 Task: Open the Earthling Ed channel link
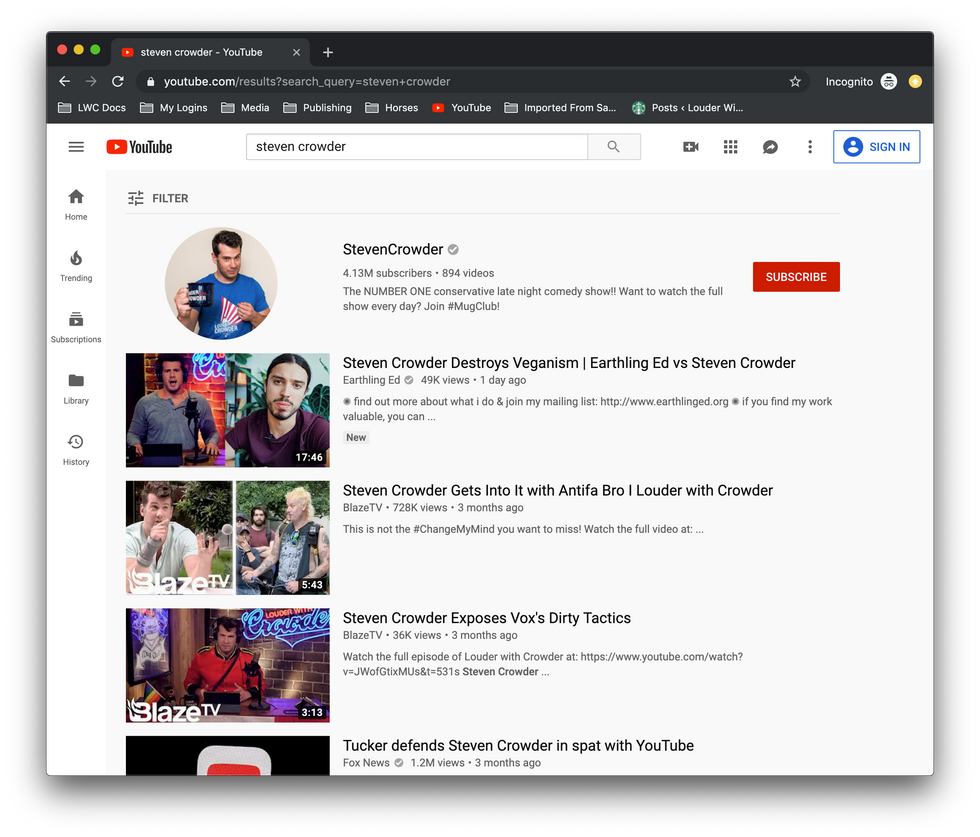[371, 380]
